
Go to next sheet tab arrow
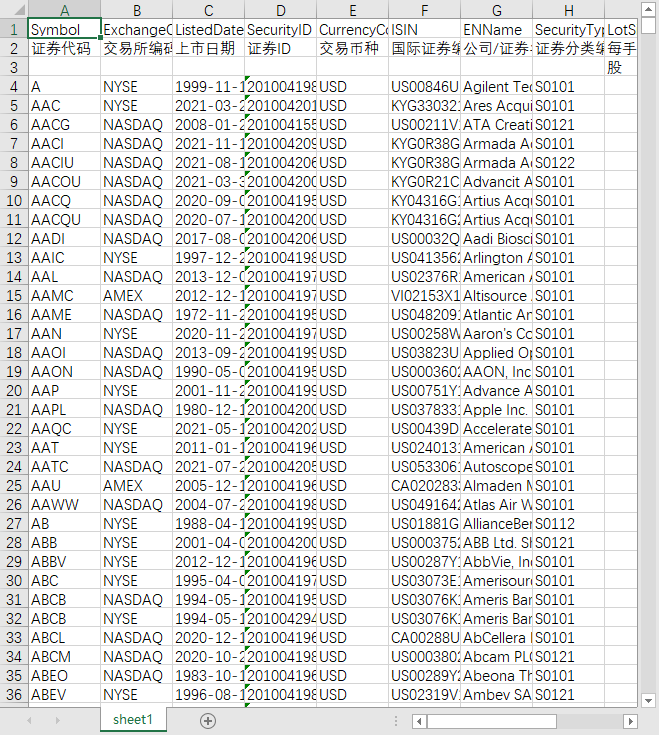(58, 720)
